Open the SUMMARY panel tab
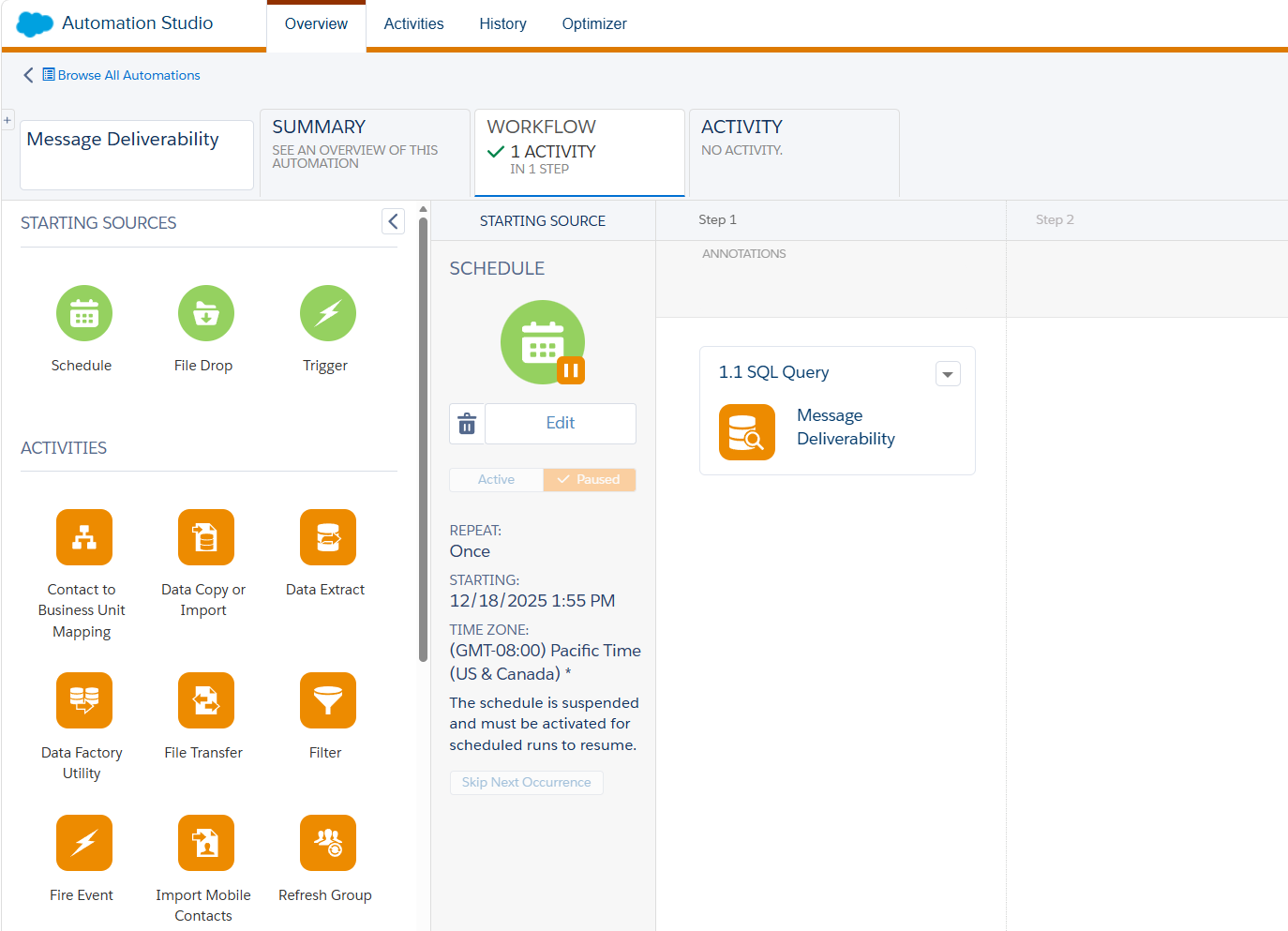 [x=365, y=153]
